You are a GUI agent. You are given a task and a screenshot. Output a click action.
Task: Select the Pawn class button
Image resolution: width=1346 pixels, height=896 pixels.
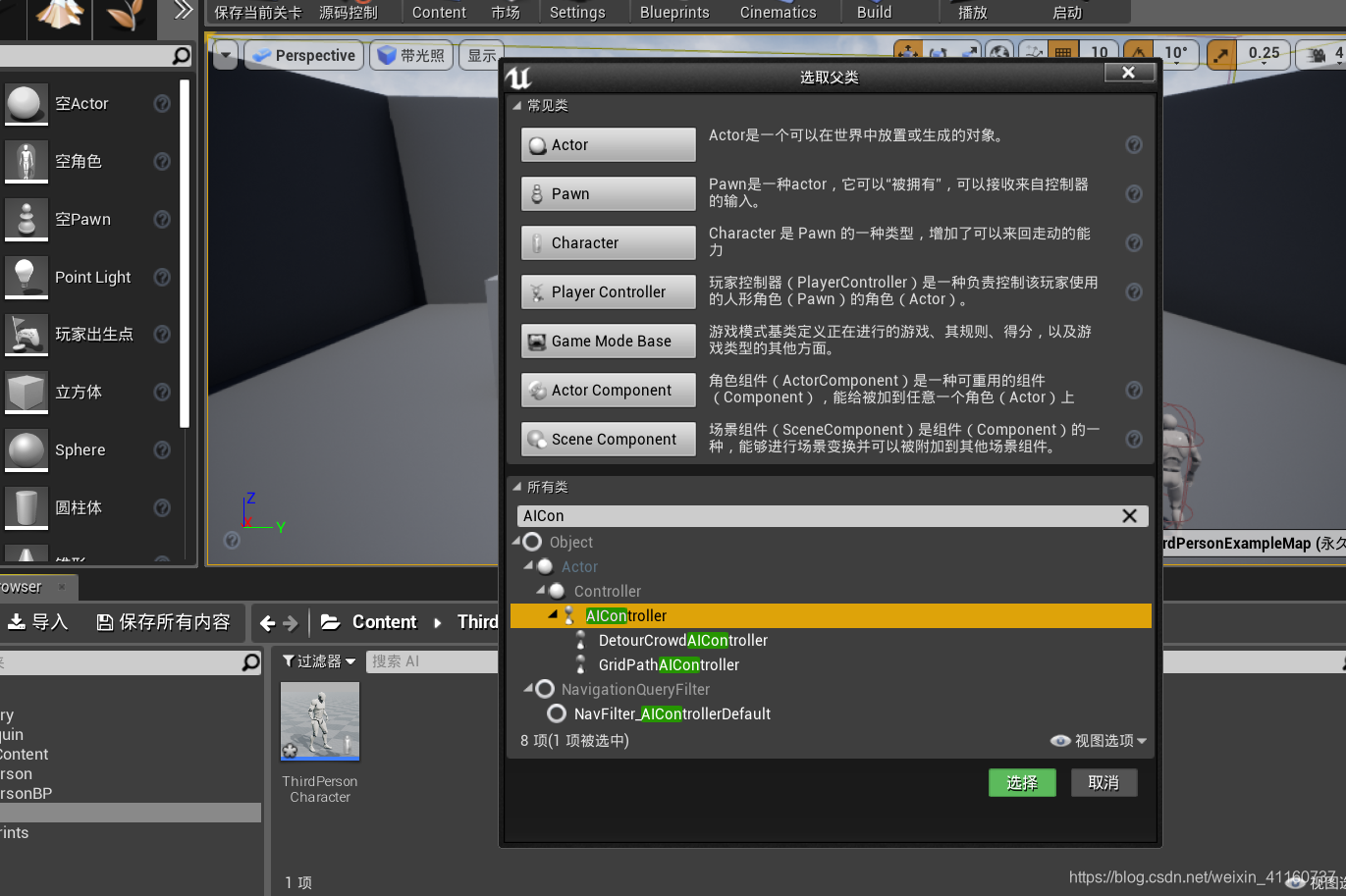point(608,194)
